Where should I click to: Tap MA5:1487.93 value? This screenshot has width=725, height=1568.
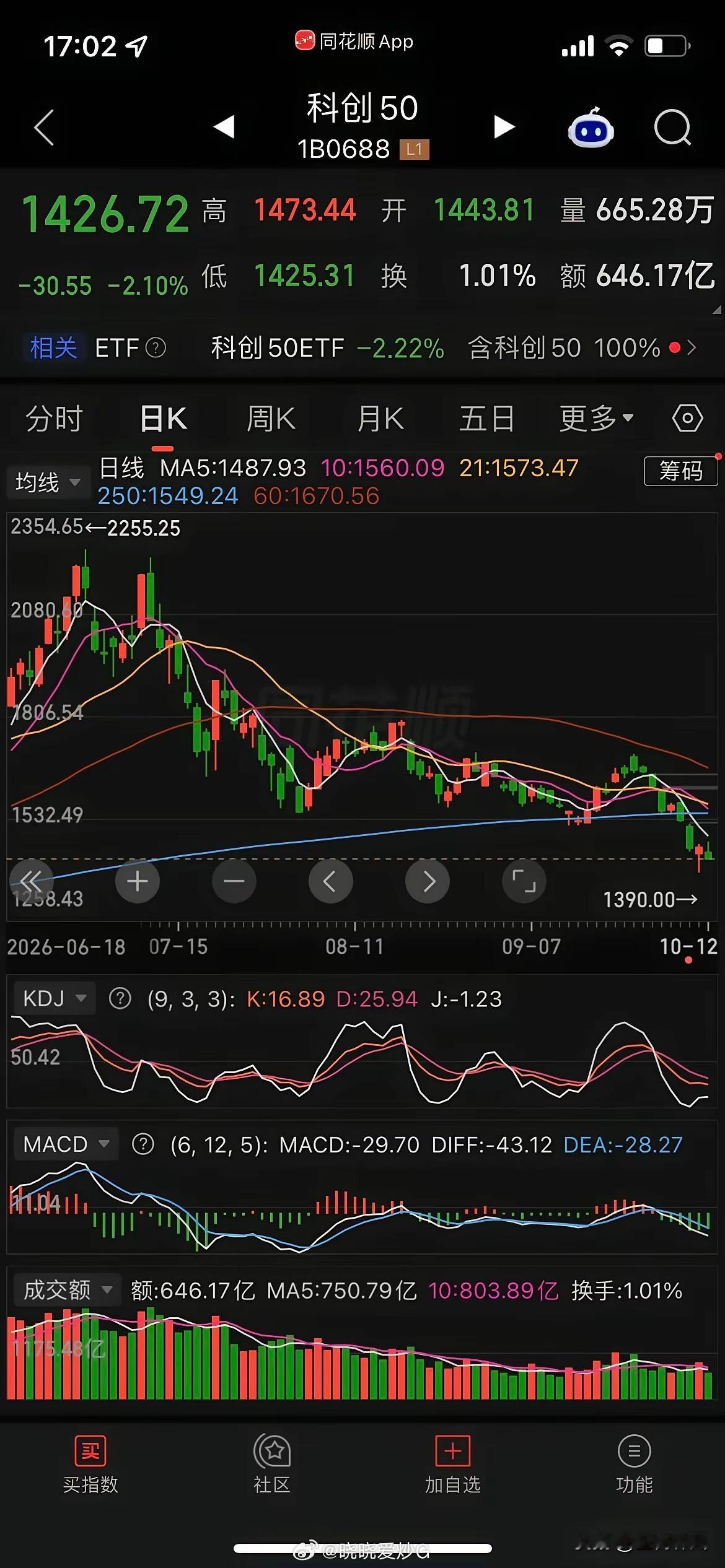click(x=233, y=468)
